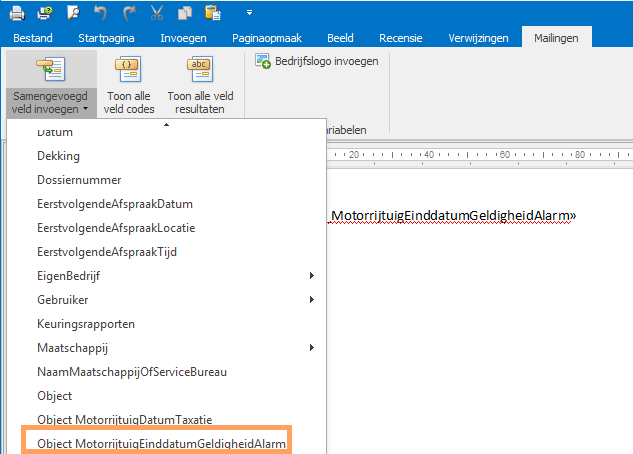The height and width of the screenshot is (454, 633).
Task: Click Toon alle veld codes
Action: [129, 85]
